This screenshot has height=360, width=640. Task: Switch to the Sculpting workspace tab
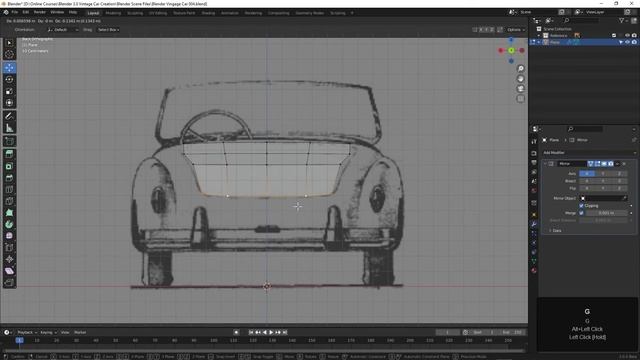[135, 13]
